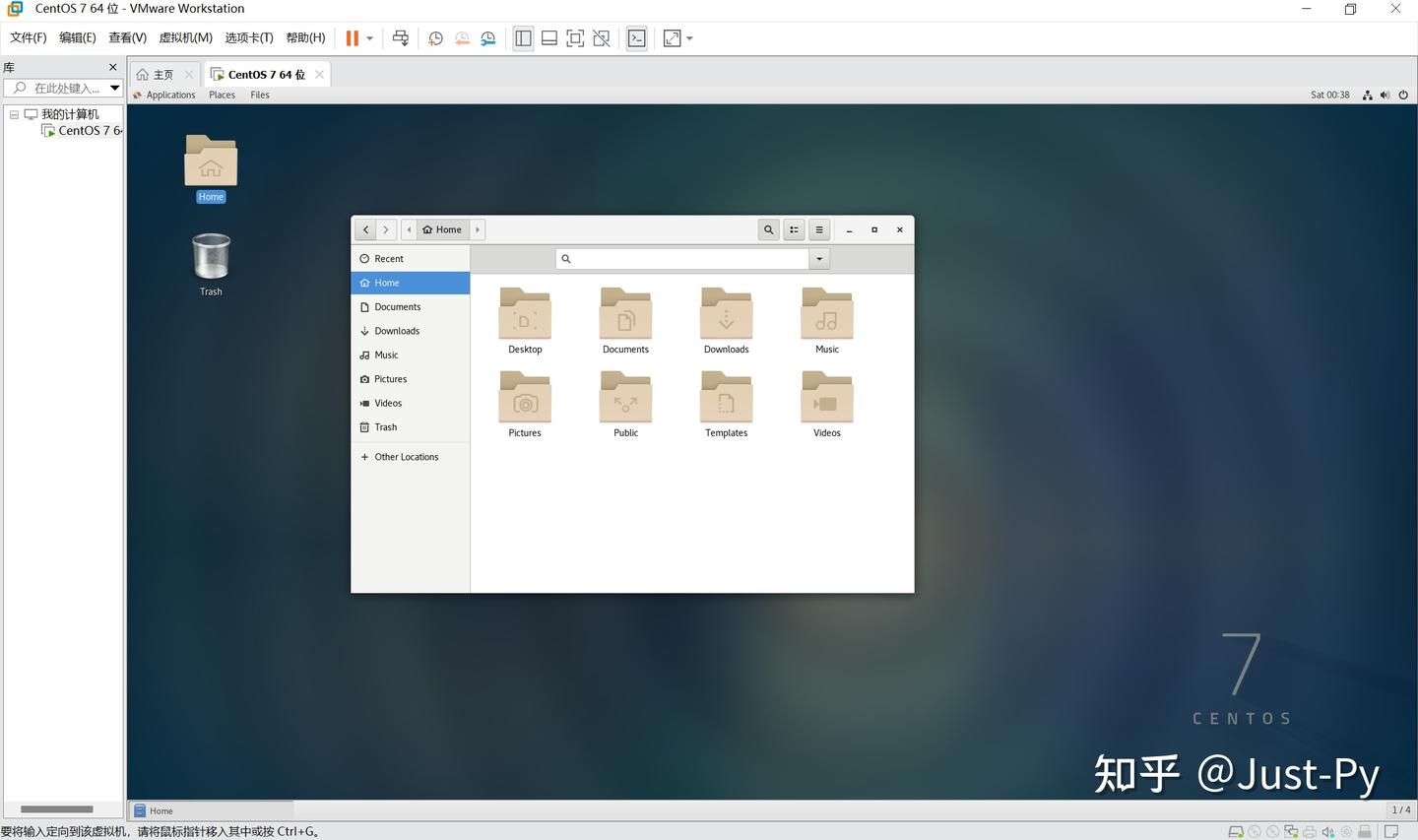Open the 编辑(E) menu
Image resolution: width=1418 pixels, height=840 pixels.
click(78, 37)
